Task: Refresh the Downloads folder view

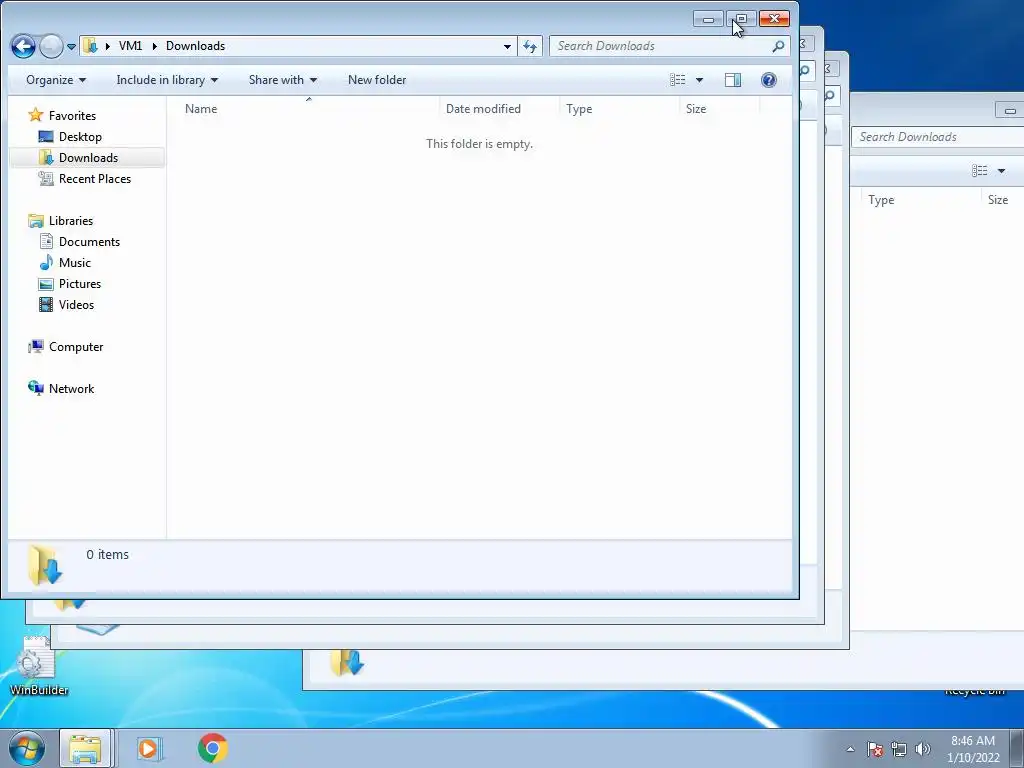Action: pos(530,46)
